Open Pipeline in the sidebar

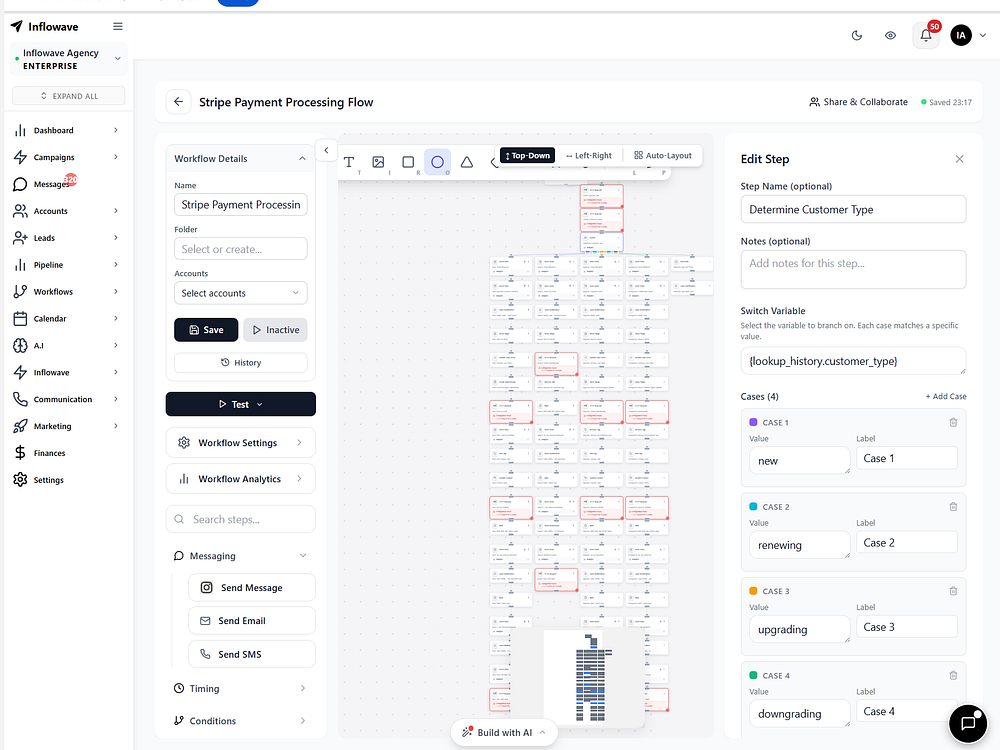[x=66, y=265]
